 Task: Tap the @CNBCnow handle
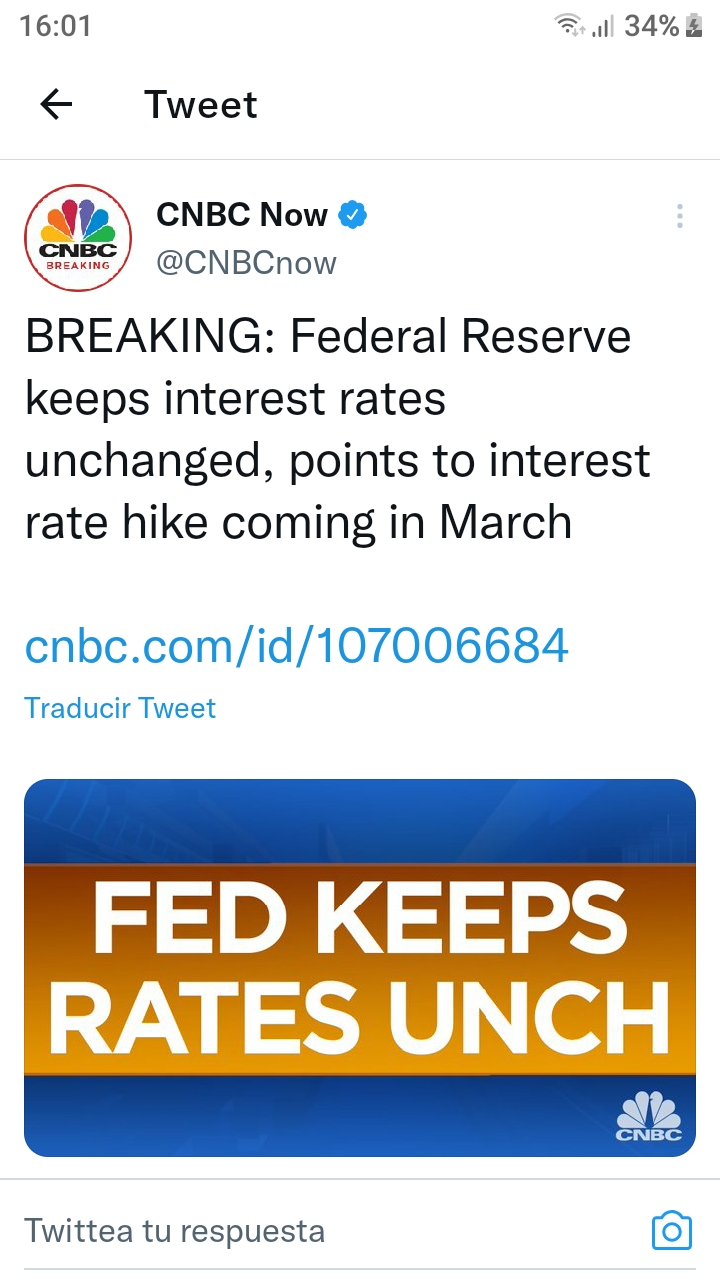click(x=246, y=263)
